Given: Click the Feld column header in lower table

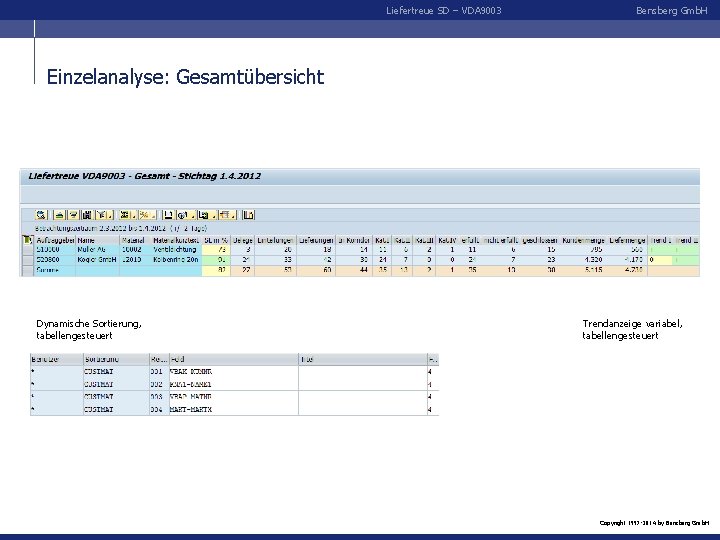Looking at the screenshot, I should point(234,359).
